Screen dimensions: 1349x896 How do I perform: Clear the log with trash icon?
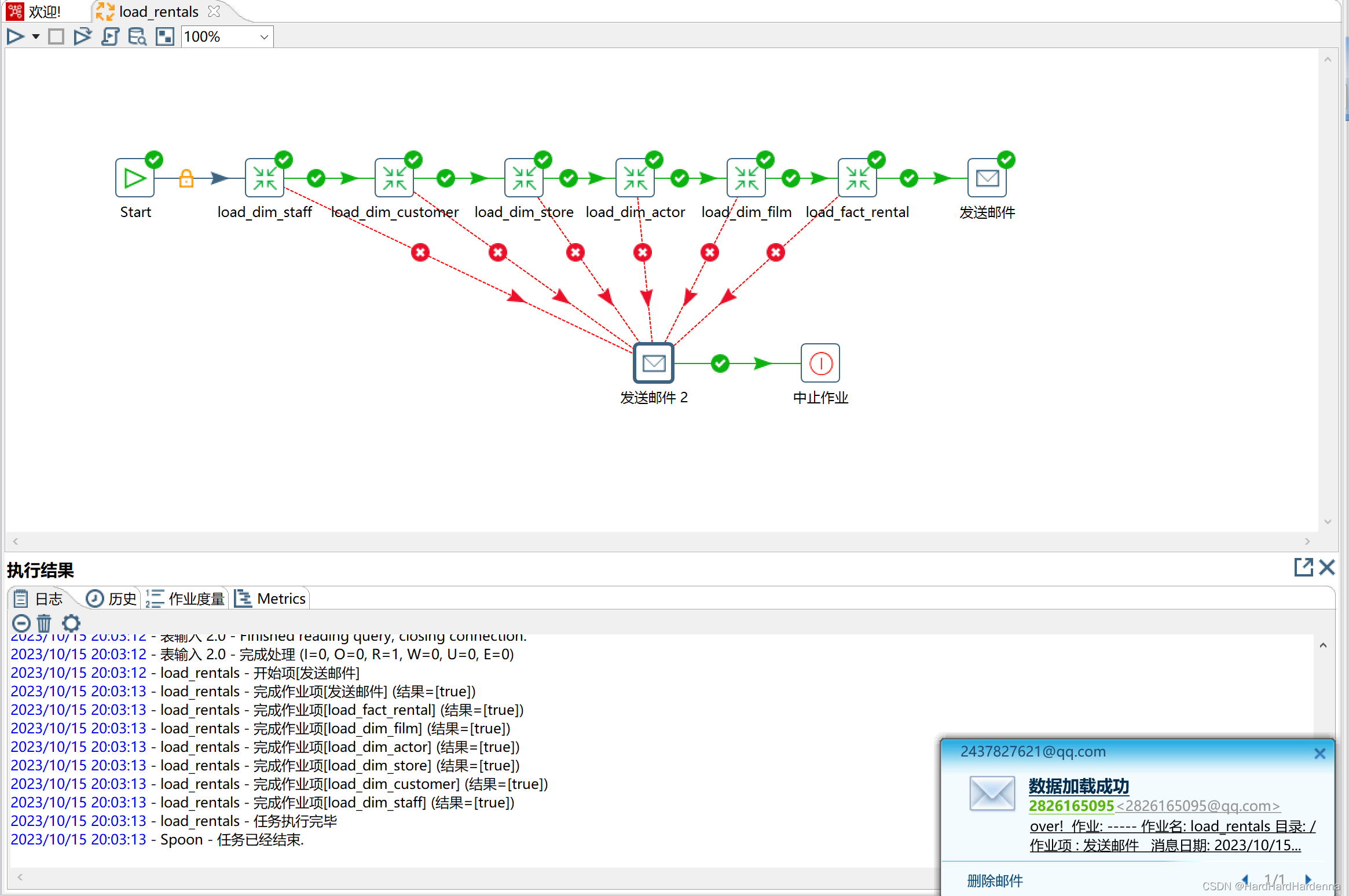pyautogui.click(x=44, y=623)
